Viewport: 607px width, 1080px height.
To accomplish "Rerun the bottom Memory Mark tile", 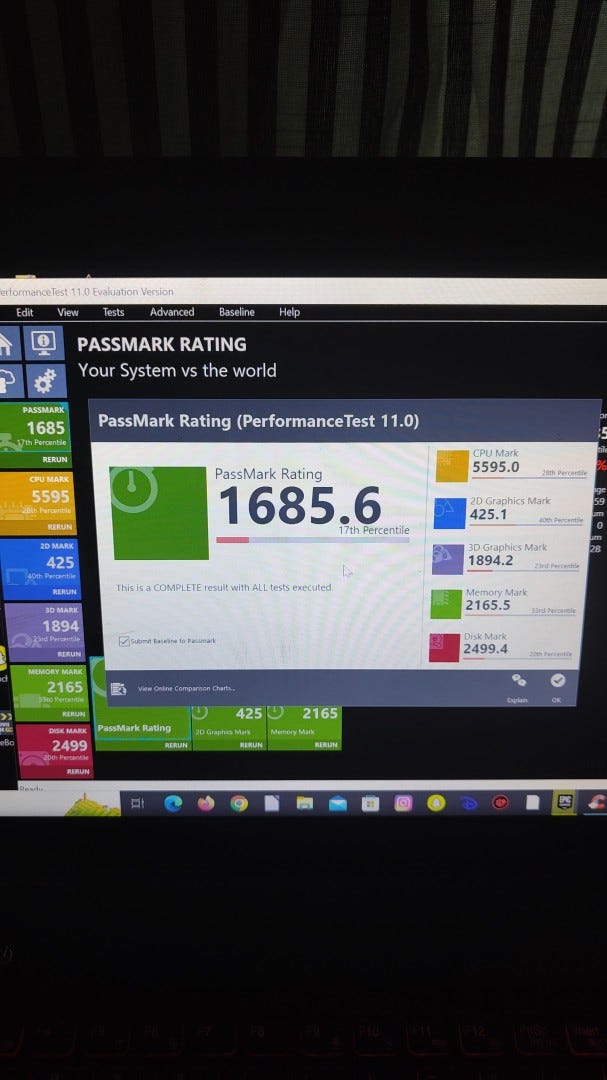I will pyautogui.click(x=326, y=745).
